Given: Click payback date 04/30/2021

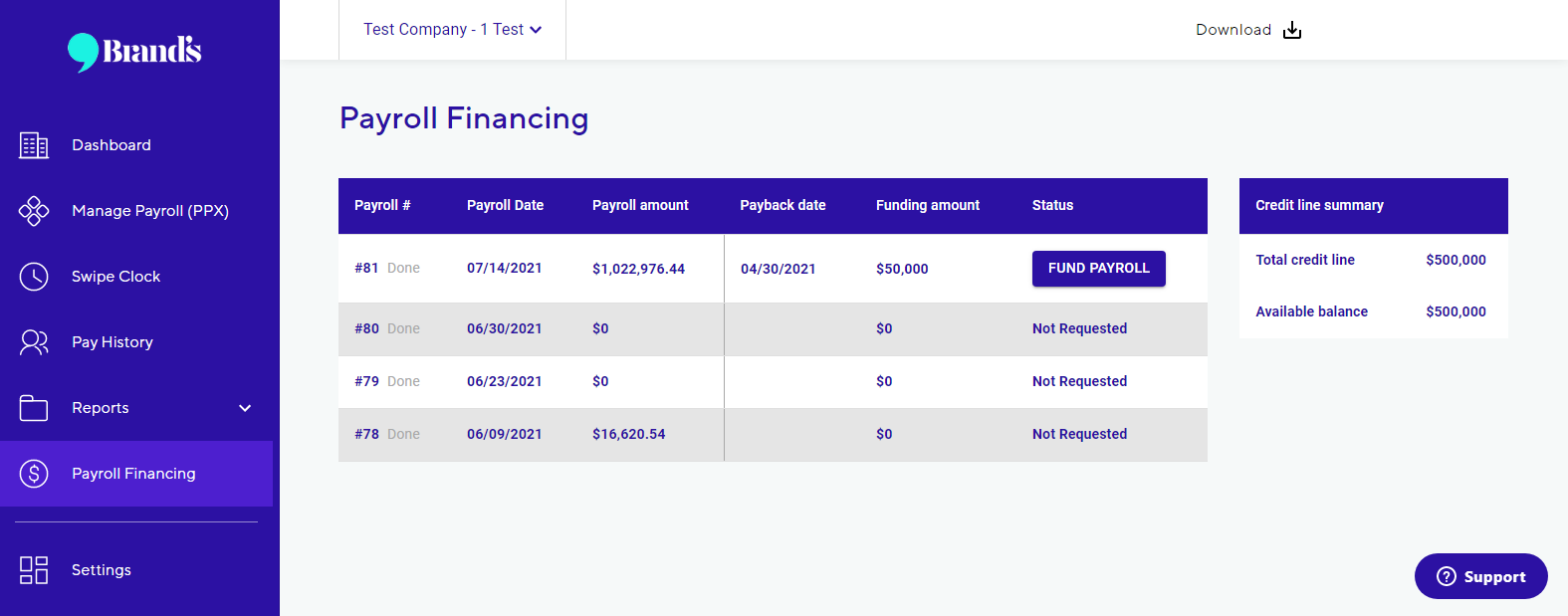Looking at the screenshot, I should 779,269.
